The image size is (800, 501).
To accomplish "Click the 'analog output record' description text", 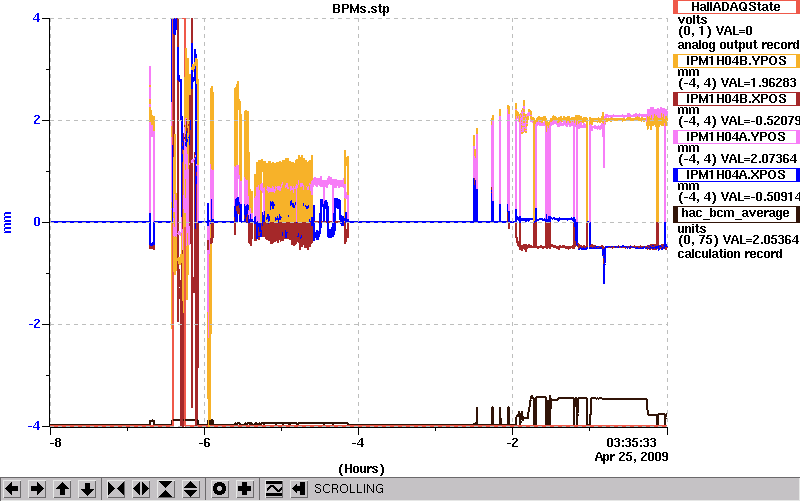I will tap(738, 45).
